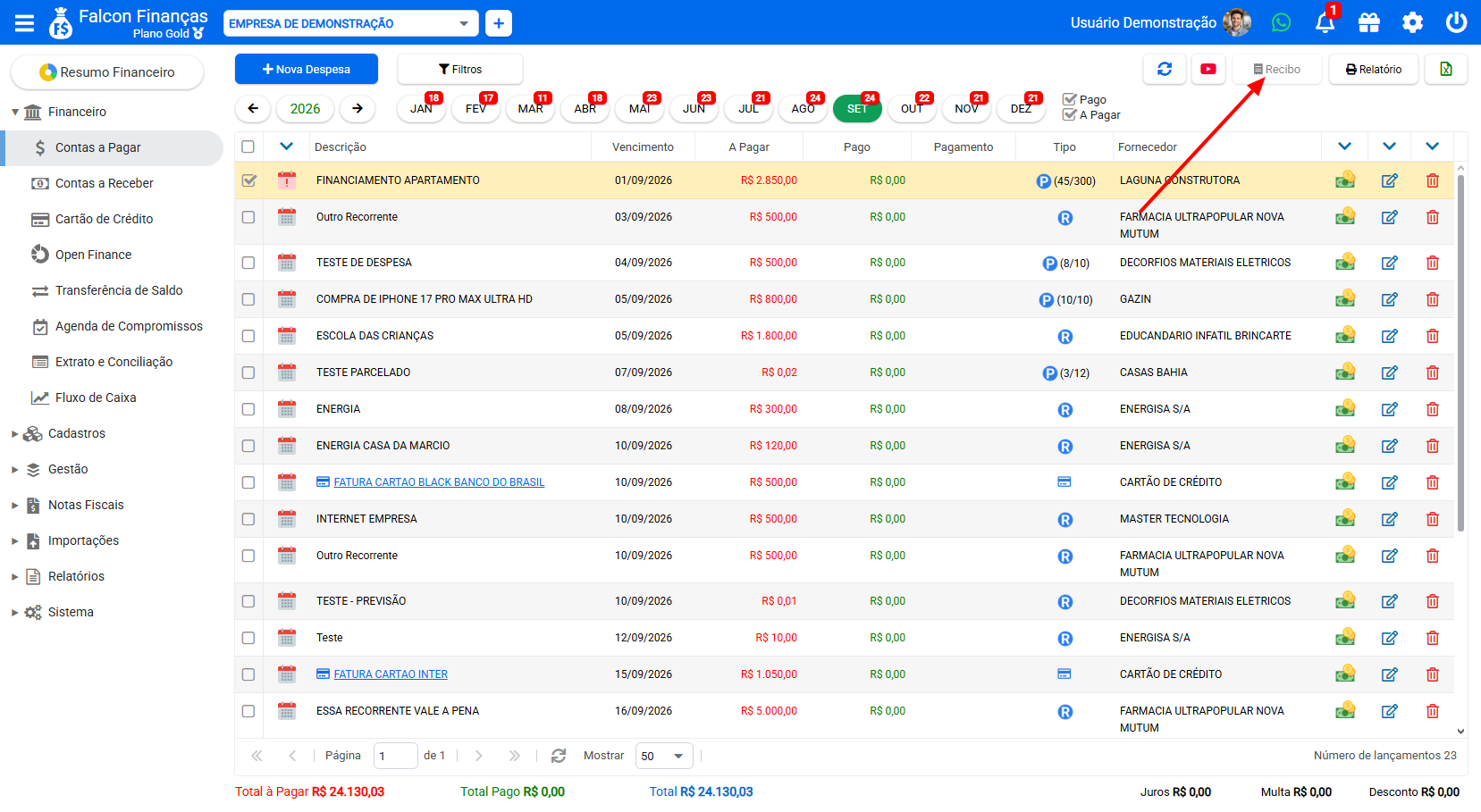Image resolution: width=1481 pixels, height=812 pixels.
Task: Select all rows header checkbox
Action: click(x=248, y=146)
